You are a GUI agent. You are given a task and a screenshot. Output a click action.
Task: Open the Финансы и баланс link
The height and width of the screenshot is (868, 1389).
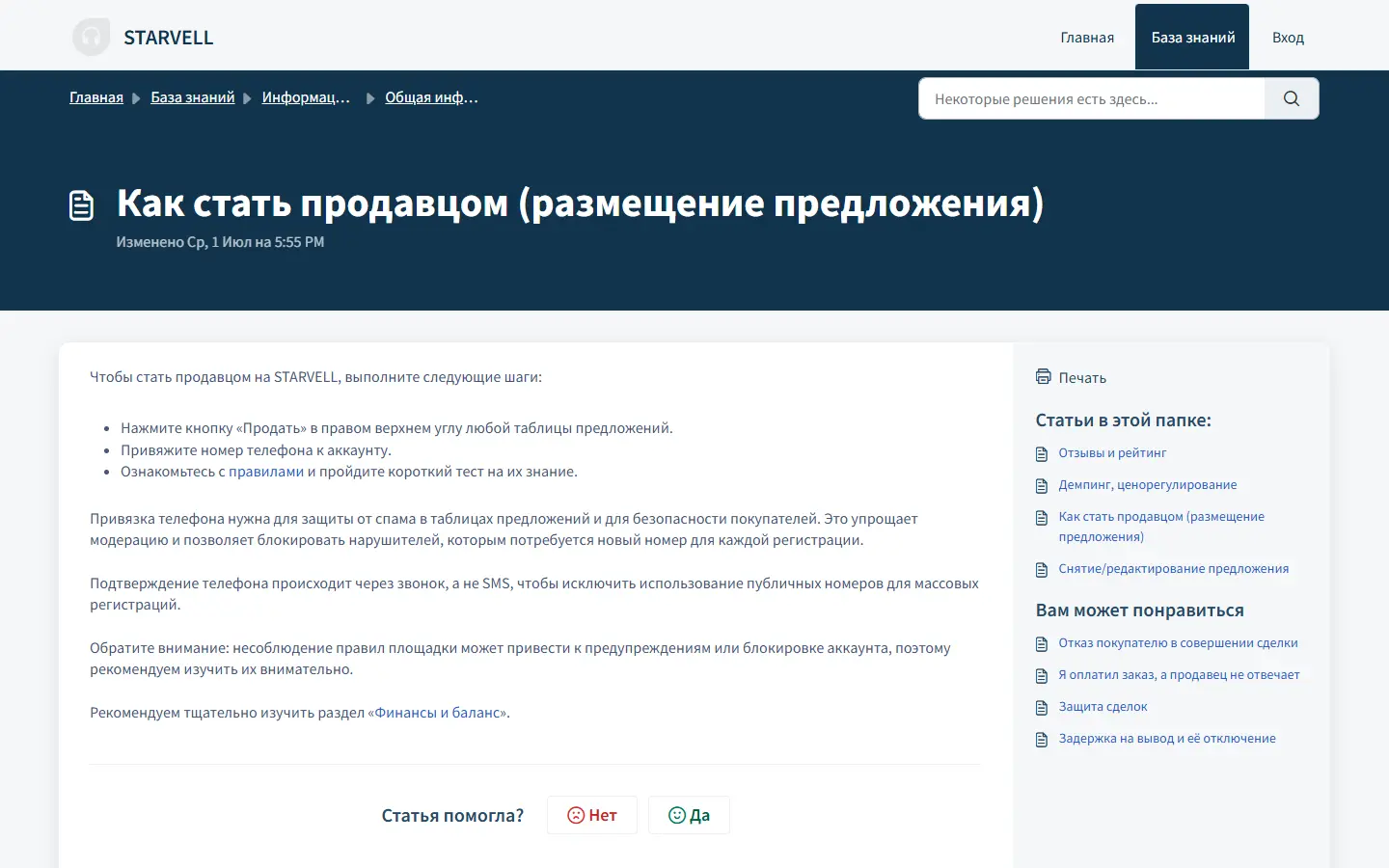pyautogui.click(x=437, y=713)
